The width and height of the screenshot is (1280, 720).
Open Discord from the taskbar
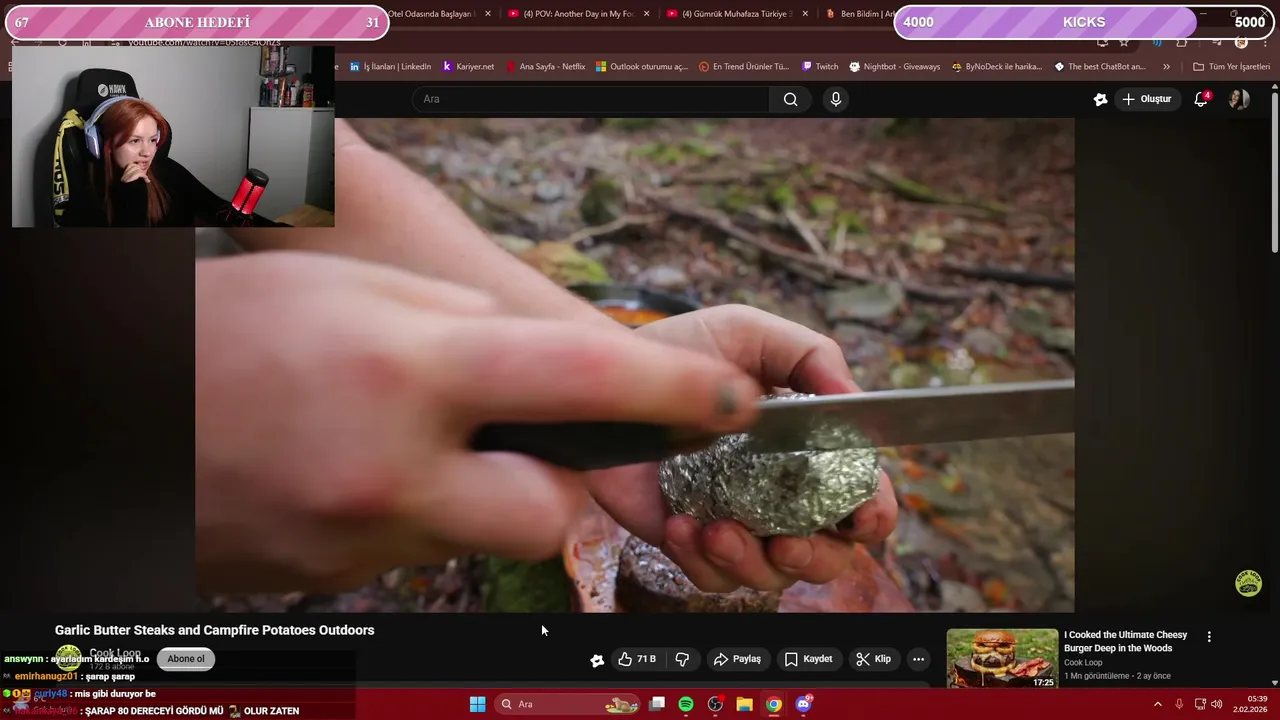click(x=803, y=704)
